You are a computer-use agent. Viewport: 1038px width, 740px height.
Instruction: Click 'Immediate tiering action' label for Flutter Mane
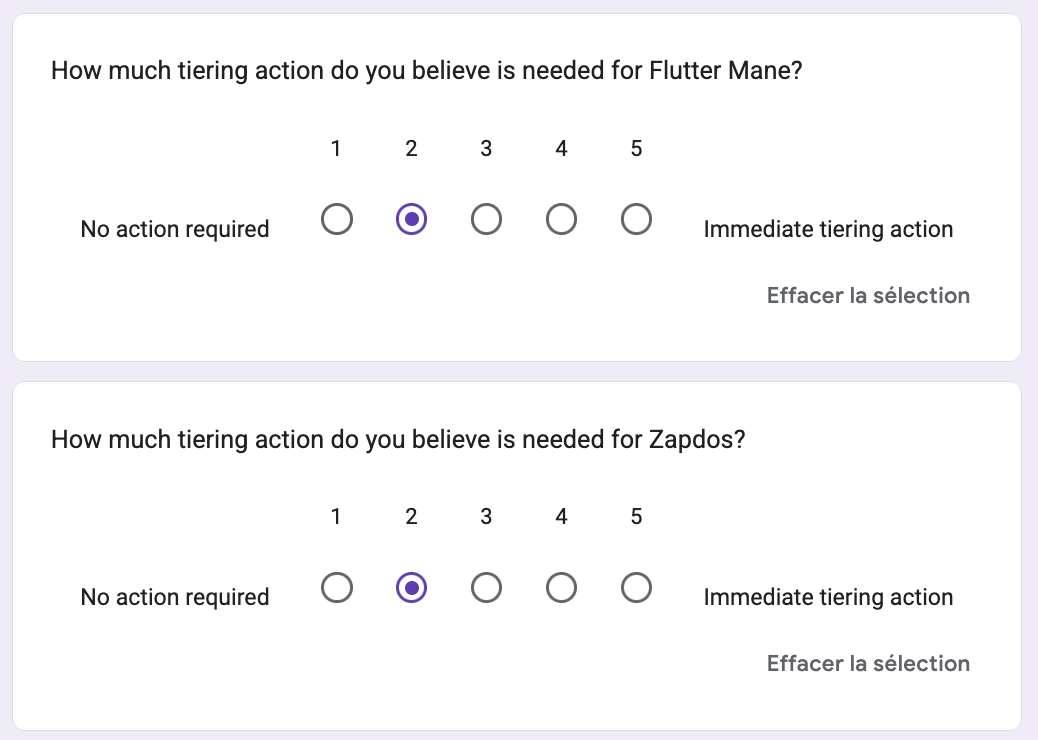pos(828,229)
